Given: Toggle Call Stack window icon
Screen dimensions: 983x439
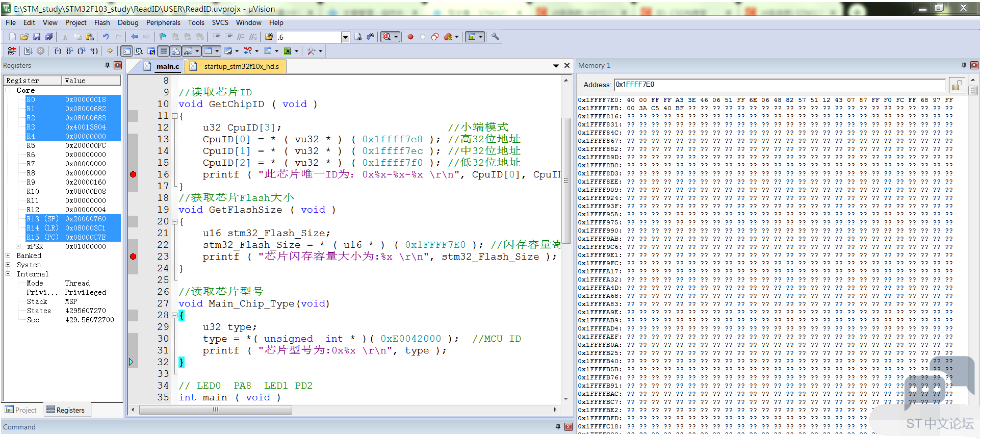Looking at the screenshot, I should (x=176, y=51).
